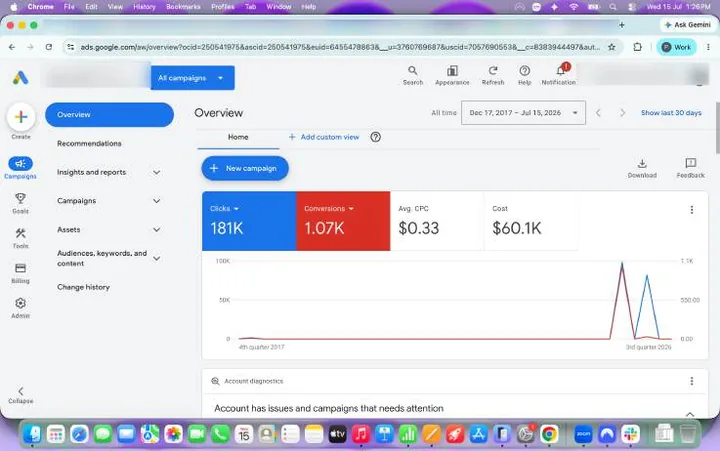Viewport: 720px width, 451px height.
Task: Open the Tools wrench icon
Action: (20, 233)
